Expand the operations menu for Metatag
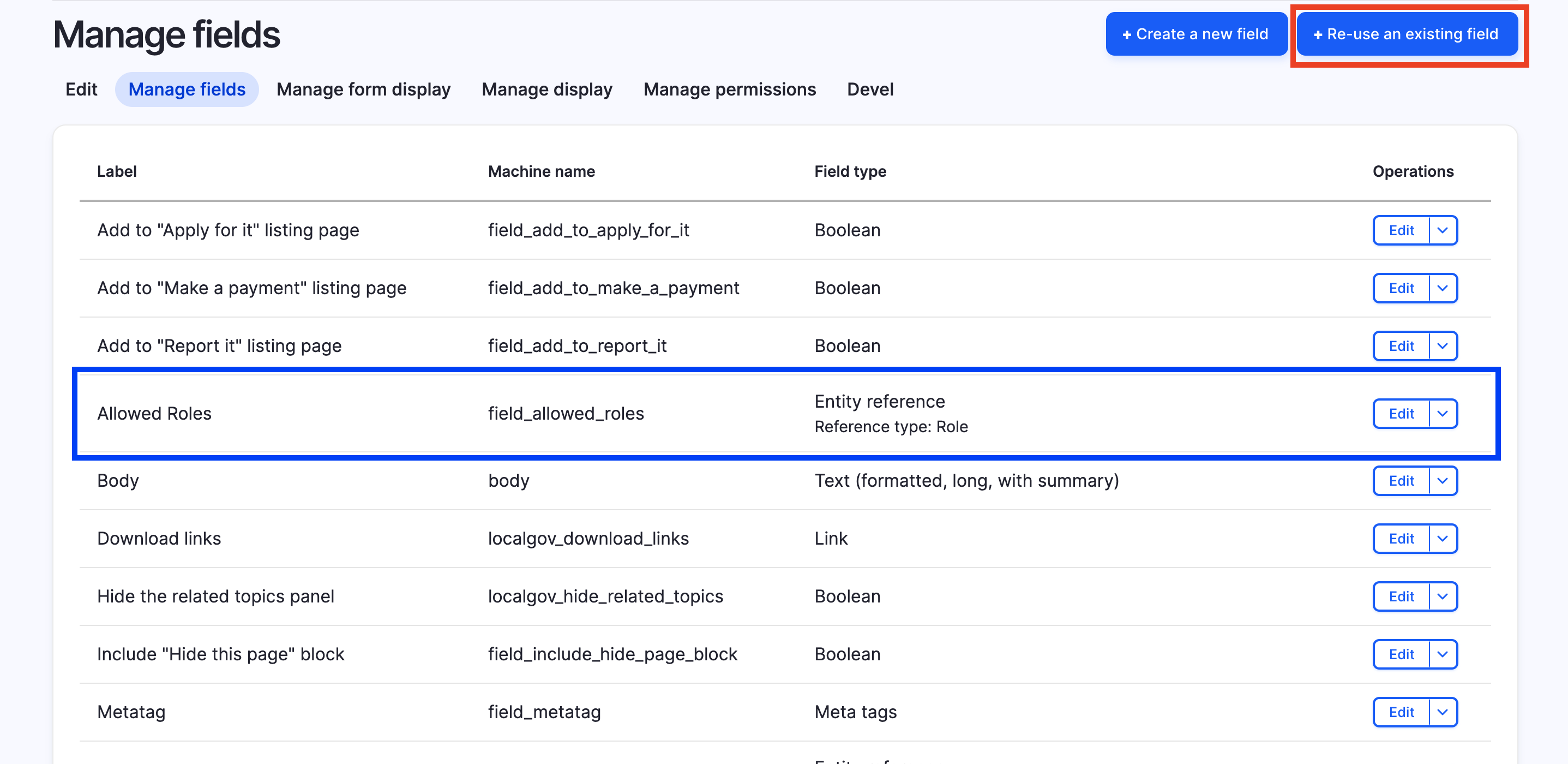 [1442, 712]
